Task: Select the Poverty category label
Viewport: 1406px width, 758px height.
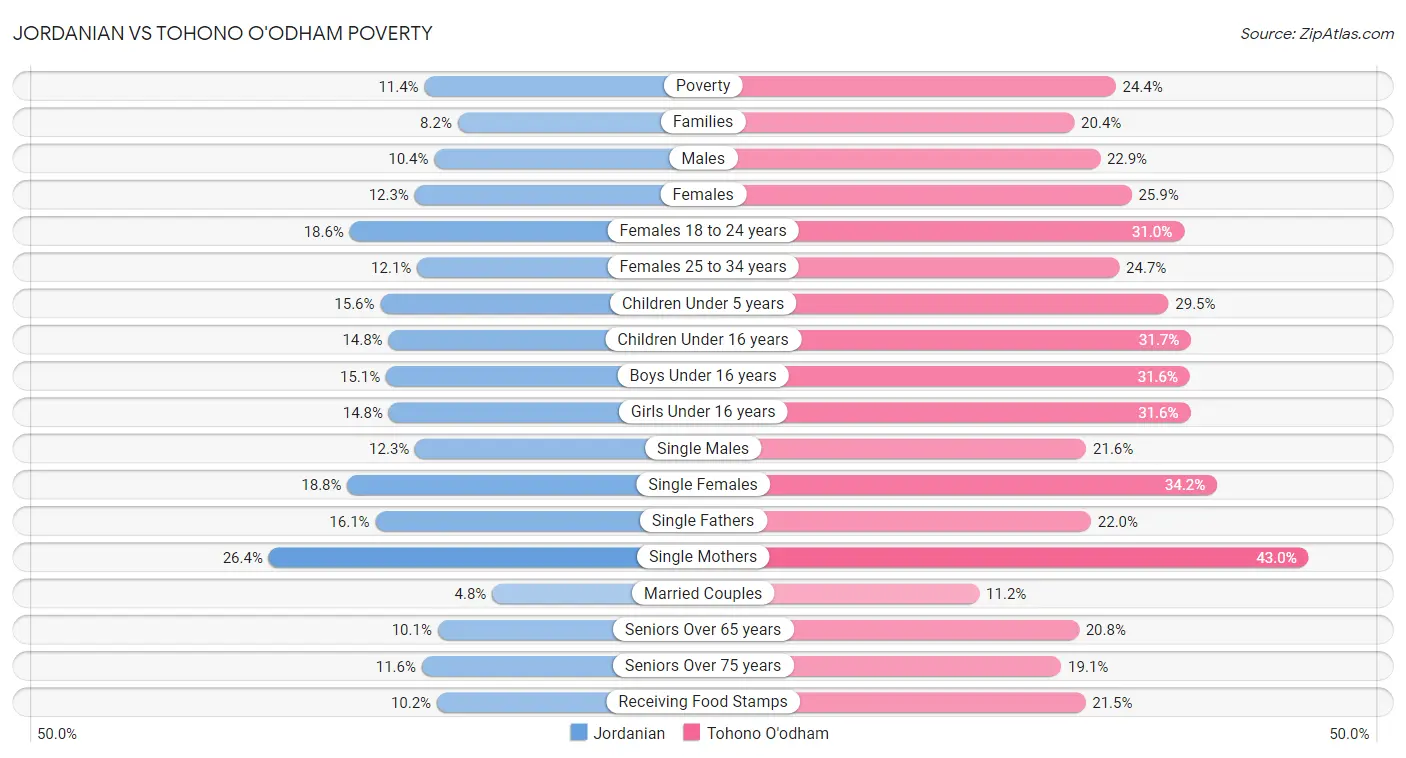Action: pyautogui.click(x=703, y=86)
